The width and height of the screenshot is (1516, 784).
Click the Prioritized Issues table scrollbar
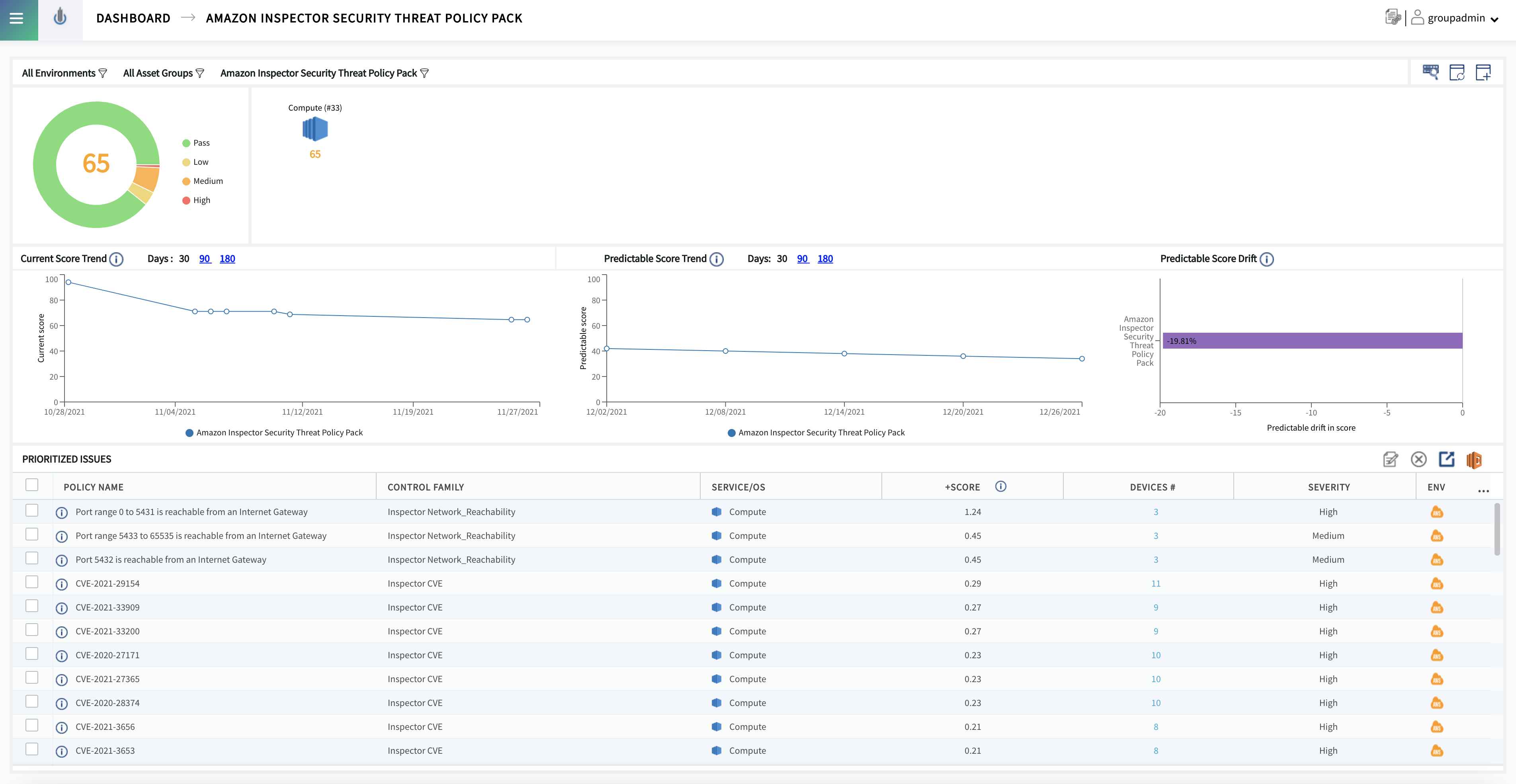coord(1497,529)
